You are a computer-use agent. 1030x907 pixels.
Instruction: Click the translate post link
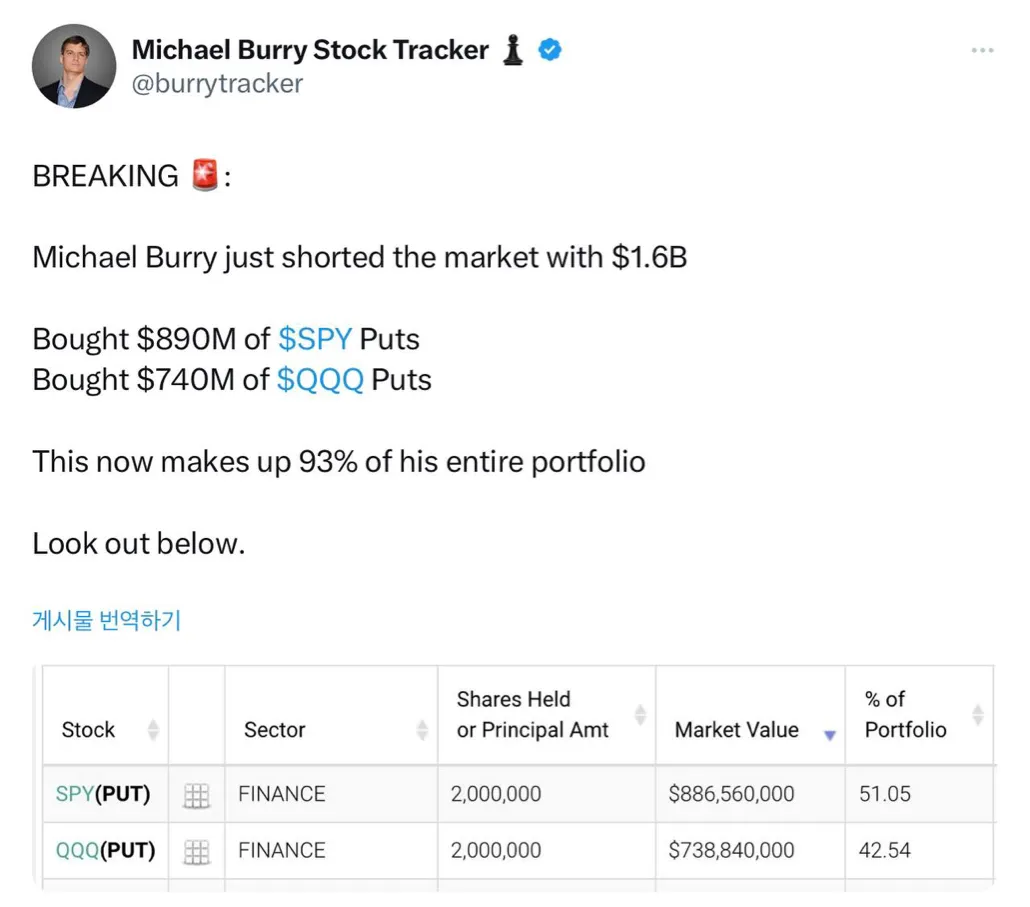[x=106, y=620]
